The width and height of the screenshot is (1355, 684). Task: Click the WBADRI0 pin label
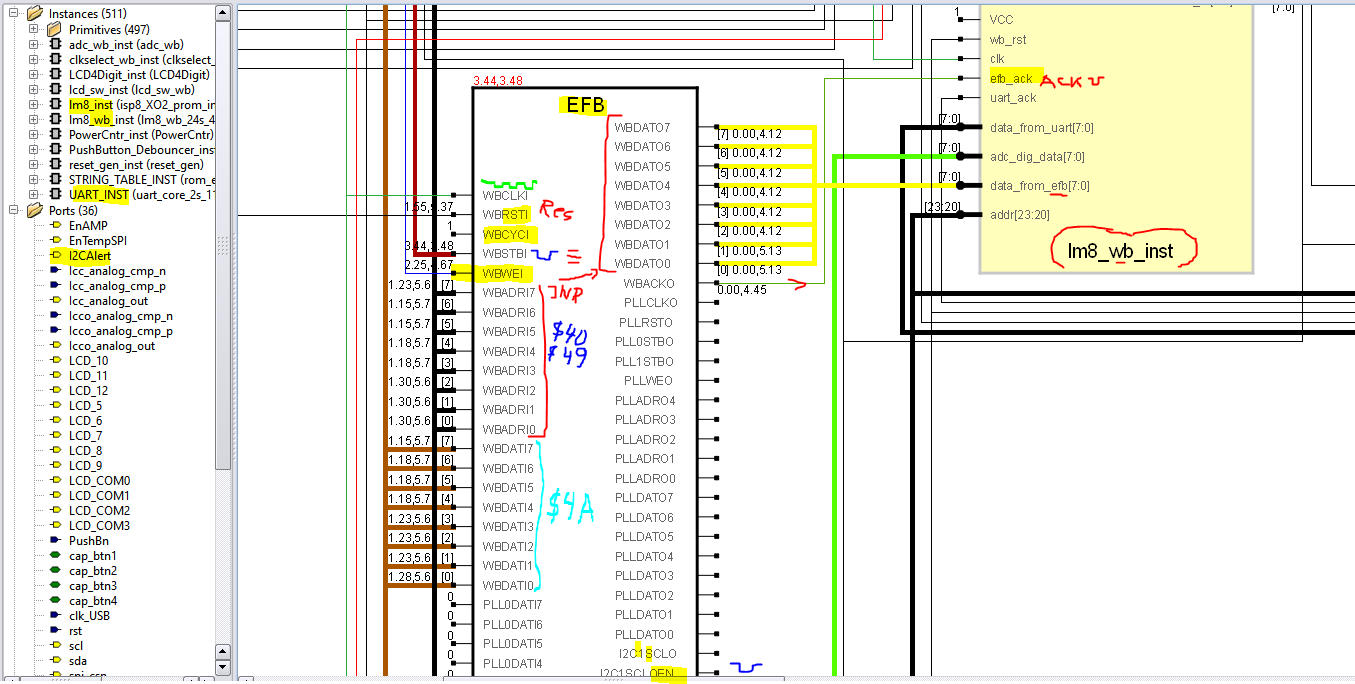coord(508,429)
